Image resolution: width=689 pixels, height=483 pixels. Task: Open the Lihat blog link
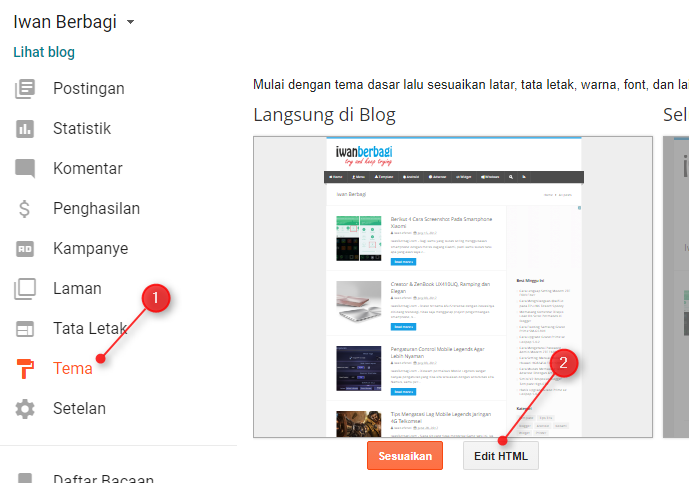pyautogui.click(x=44, y=52)
